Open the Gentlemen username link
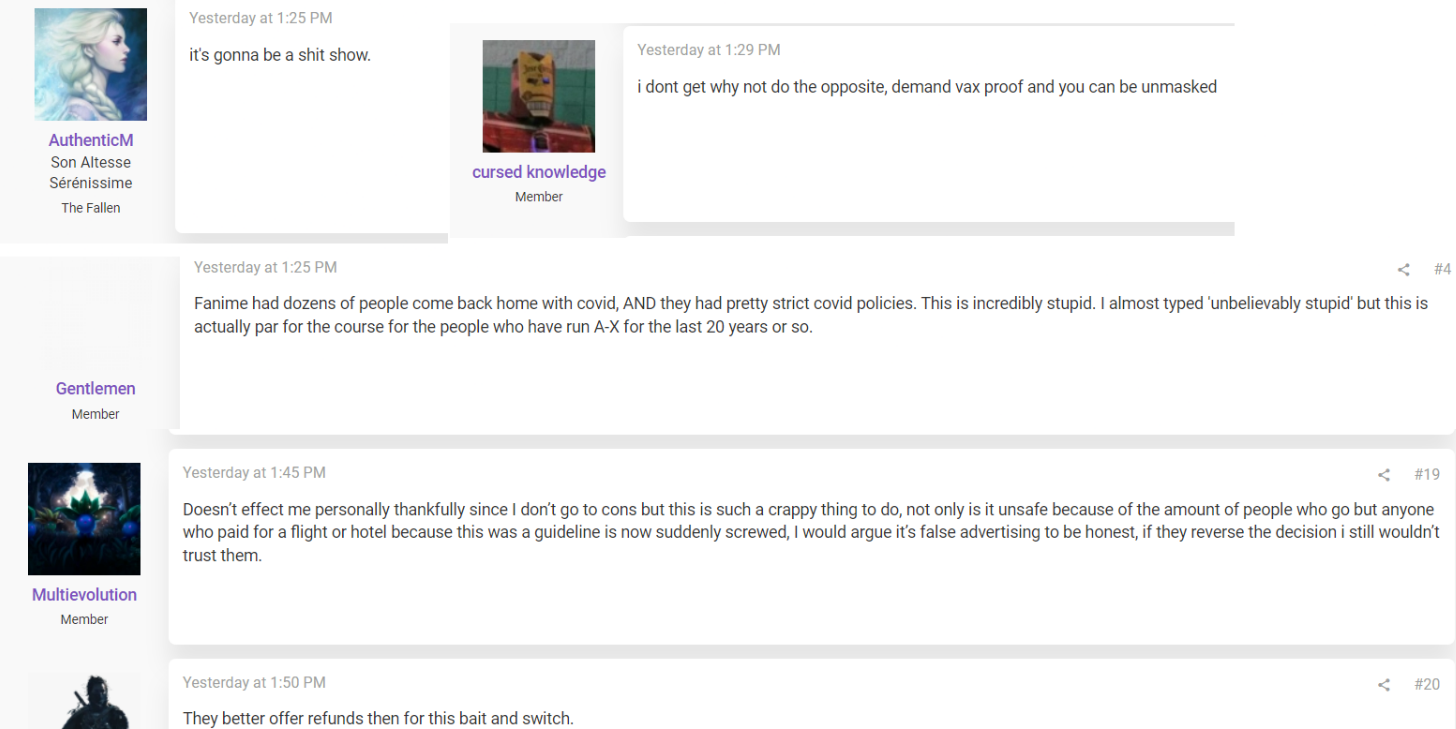 point(96,388)
